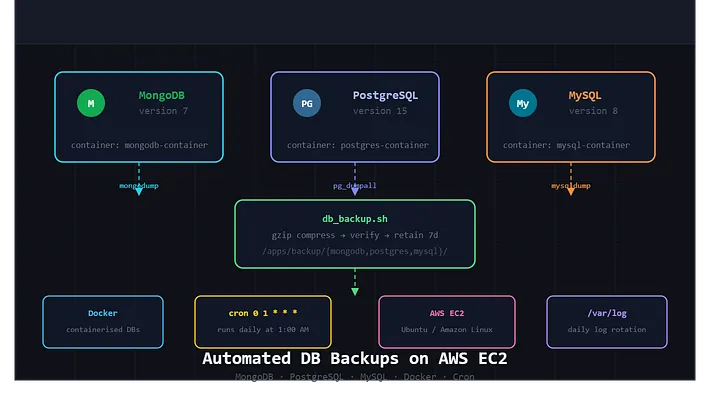Click 'runs daily at 1:00 AM' text
720x393 pixels.
point(263,329)
